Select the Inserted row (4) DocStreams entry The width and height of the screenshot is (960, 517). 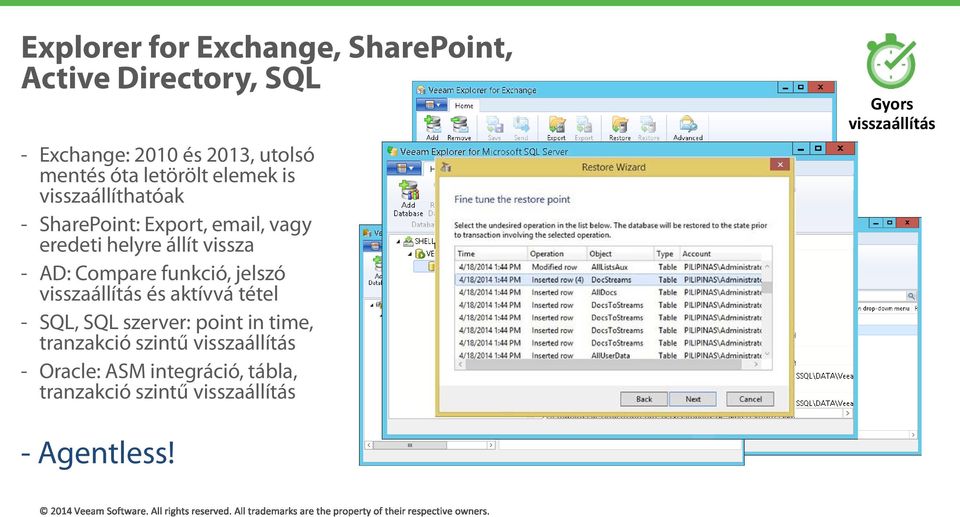coord(609,279)
